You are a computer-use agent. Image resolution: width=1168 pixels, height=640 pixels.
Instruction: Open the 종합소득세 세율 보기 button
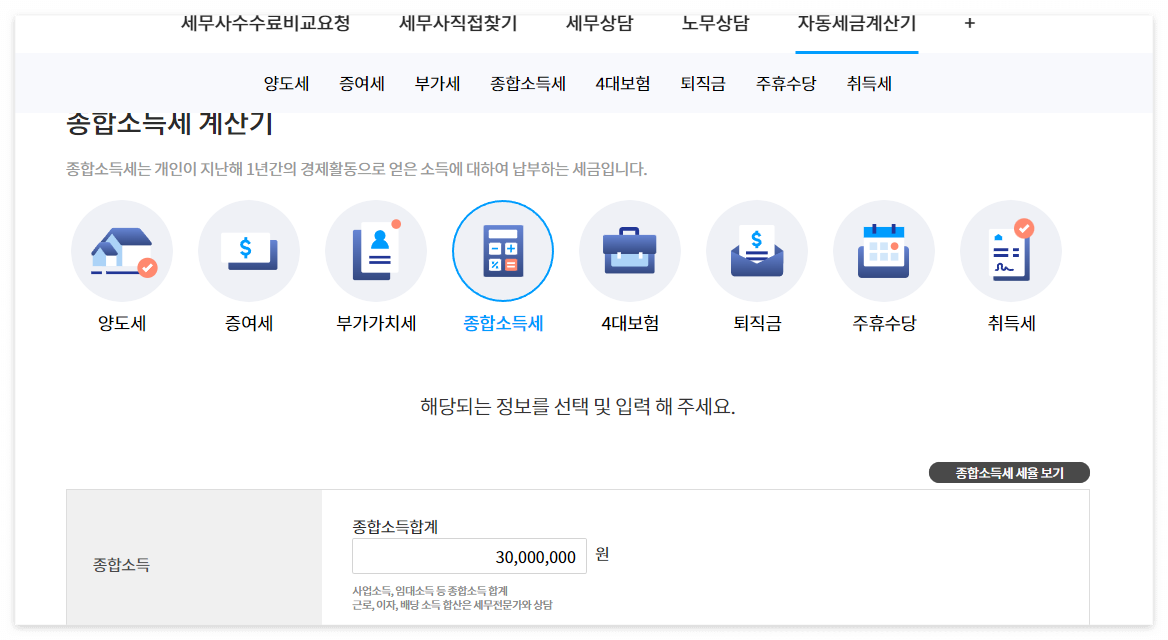click(x=1010, y=471)
